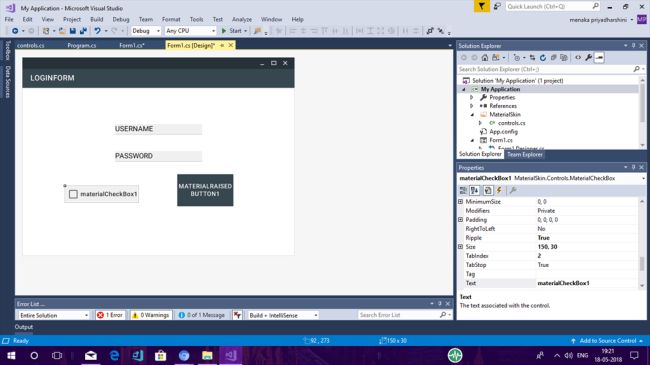This screenshot has height=365, width=650.
Task: Expand the Padding property row
Action: pyautogui.click(x=460, y=220)
